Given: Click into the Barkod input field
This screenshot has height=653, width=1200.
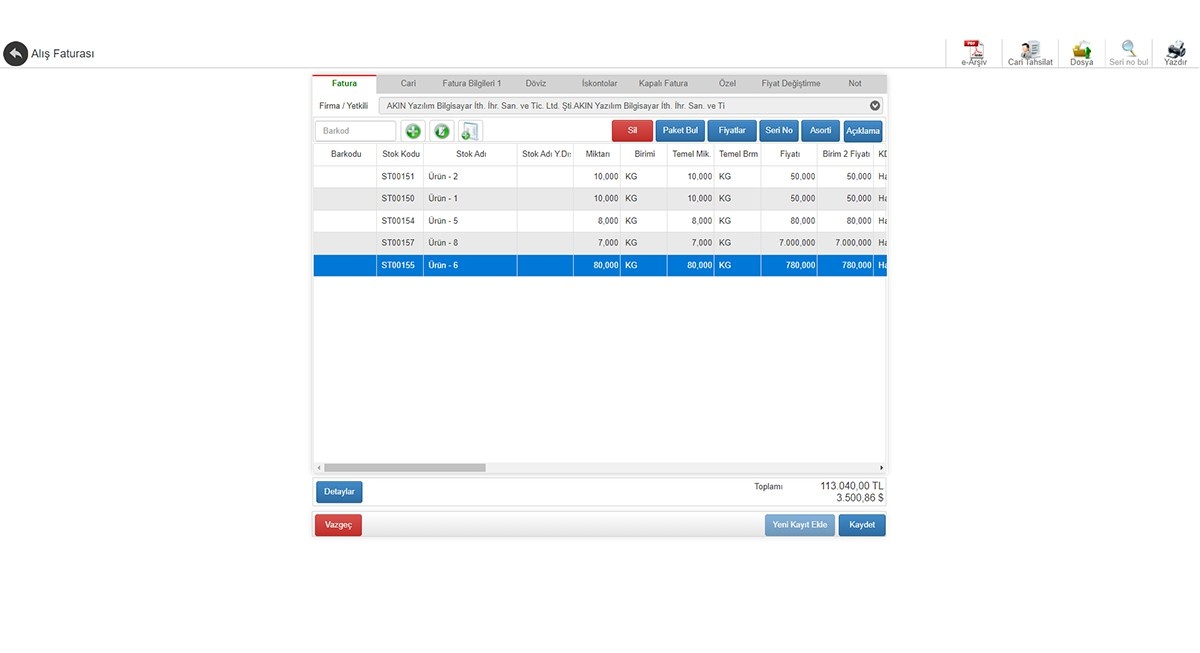Looking at the screenshot, I should click(x=355, y=131).
